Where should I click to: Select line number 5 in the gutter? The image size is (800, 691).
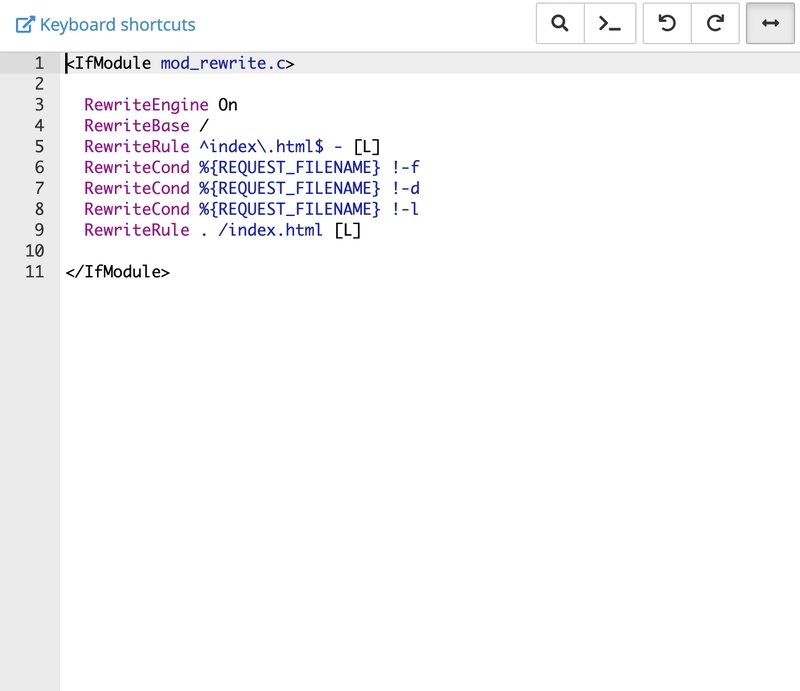[x=39, y=147]
